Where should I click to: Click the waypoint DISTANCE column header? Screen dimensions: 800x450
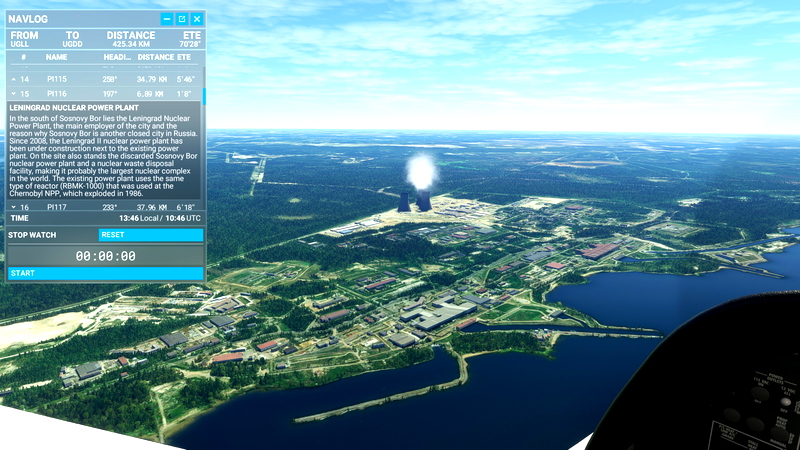[x=155, y=57]
